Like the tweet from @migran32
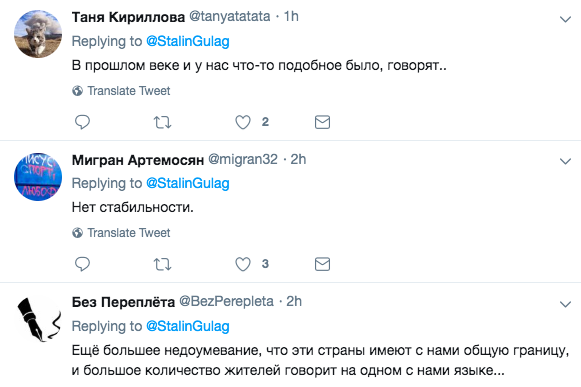Screen dimensions: 581x387 pyautogui.click(x=243, y=264)
